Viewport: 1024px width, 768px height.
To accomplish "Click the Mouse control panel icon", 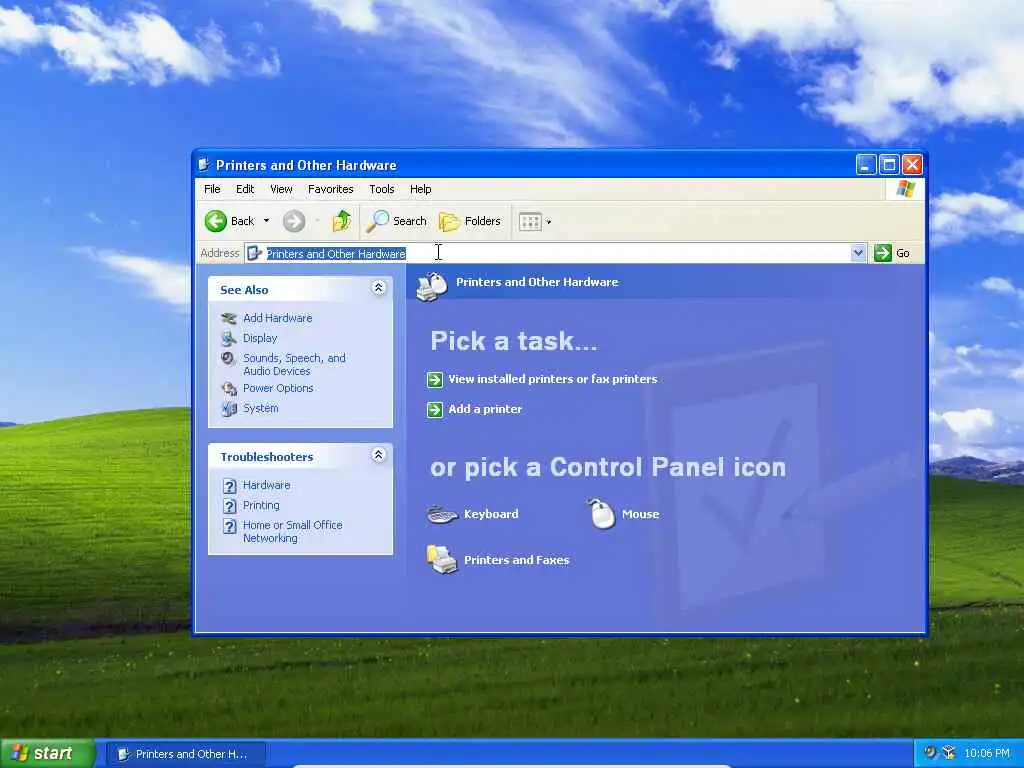I will [x=601, y=513].
